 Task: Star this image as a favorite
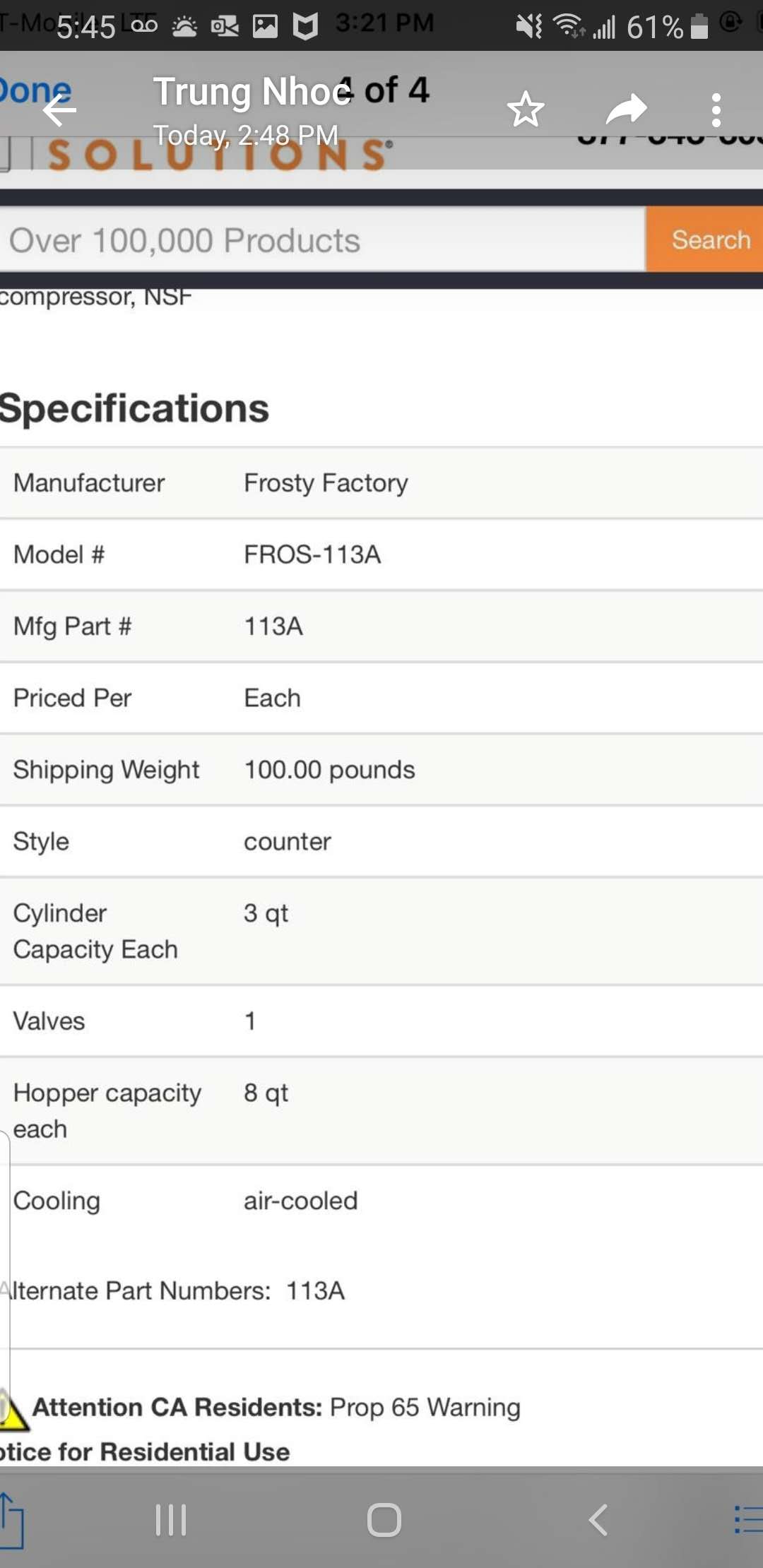[526, 109]
